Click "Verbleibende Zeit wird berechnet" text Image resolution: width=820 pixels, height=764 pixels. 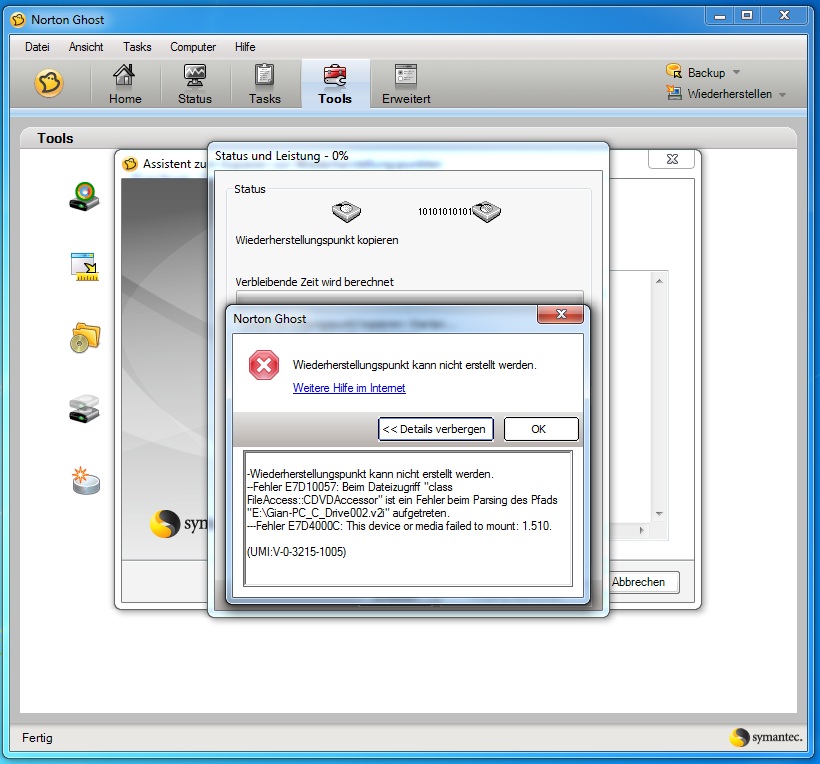314,282
